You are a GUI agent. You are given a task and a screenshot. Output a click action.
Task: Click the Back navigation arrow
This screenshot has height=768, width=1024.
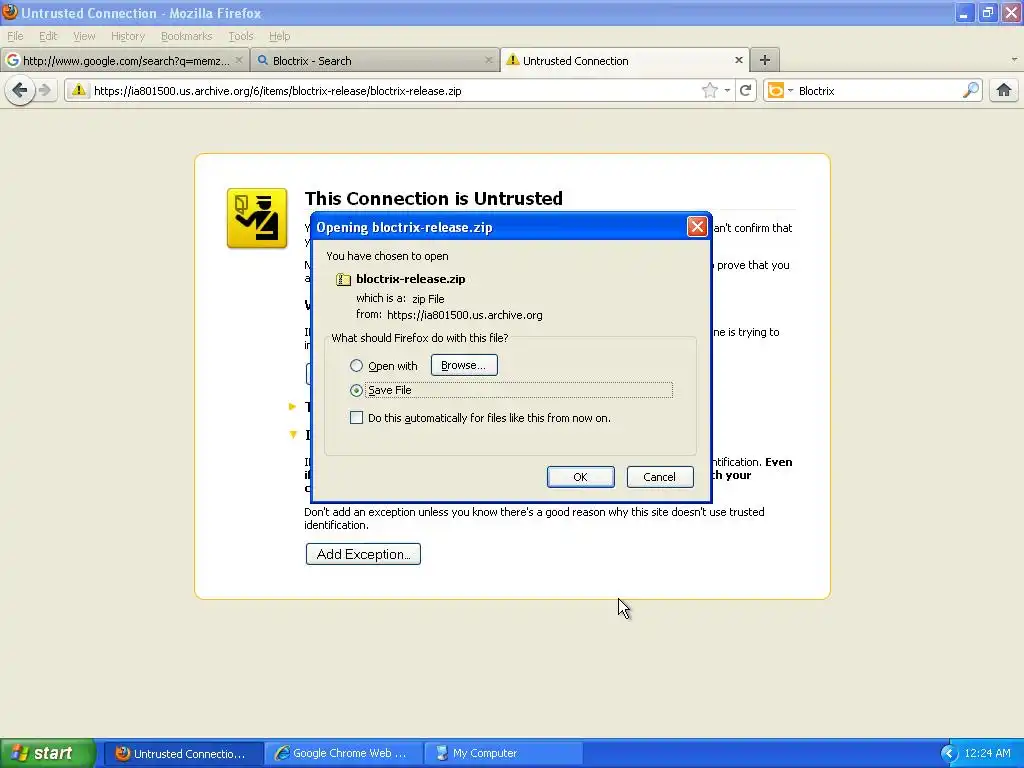[x=20, y=90]
